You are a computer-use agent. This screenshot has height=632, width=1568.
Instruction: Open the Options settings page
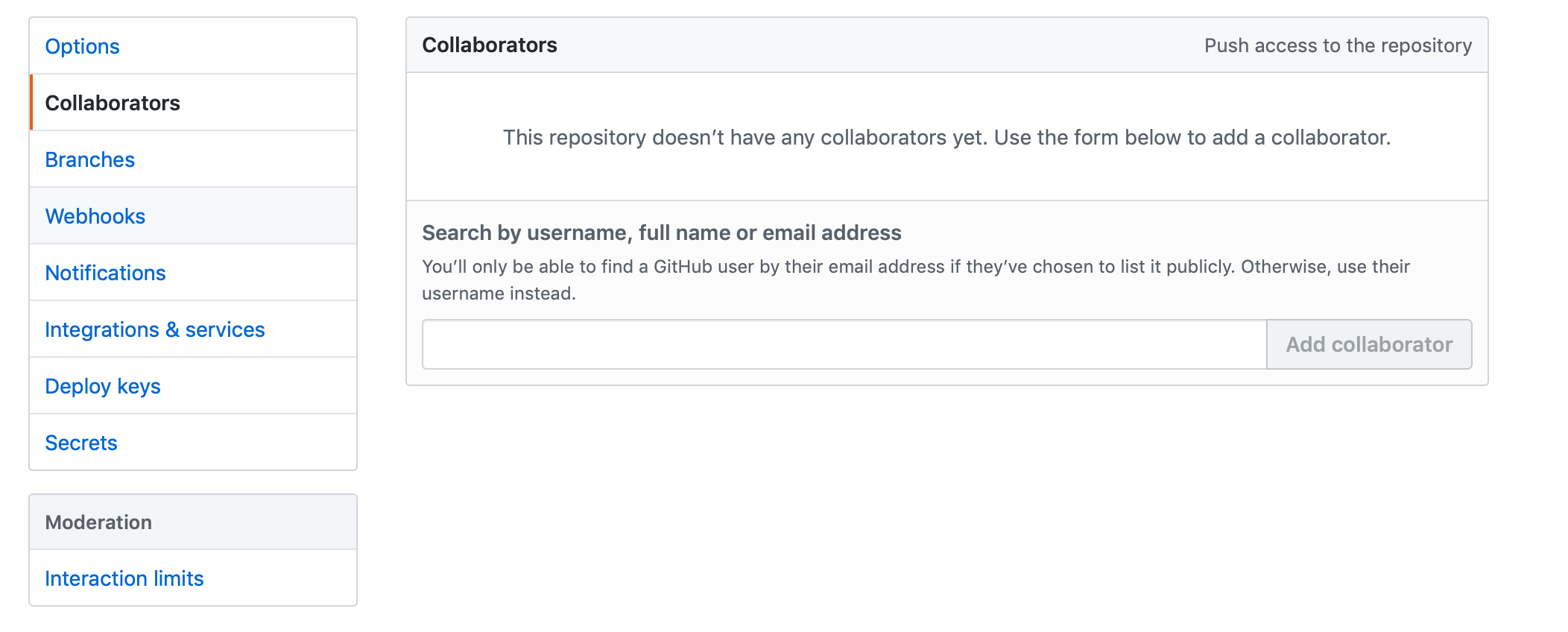coord(82,46)
